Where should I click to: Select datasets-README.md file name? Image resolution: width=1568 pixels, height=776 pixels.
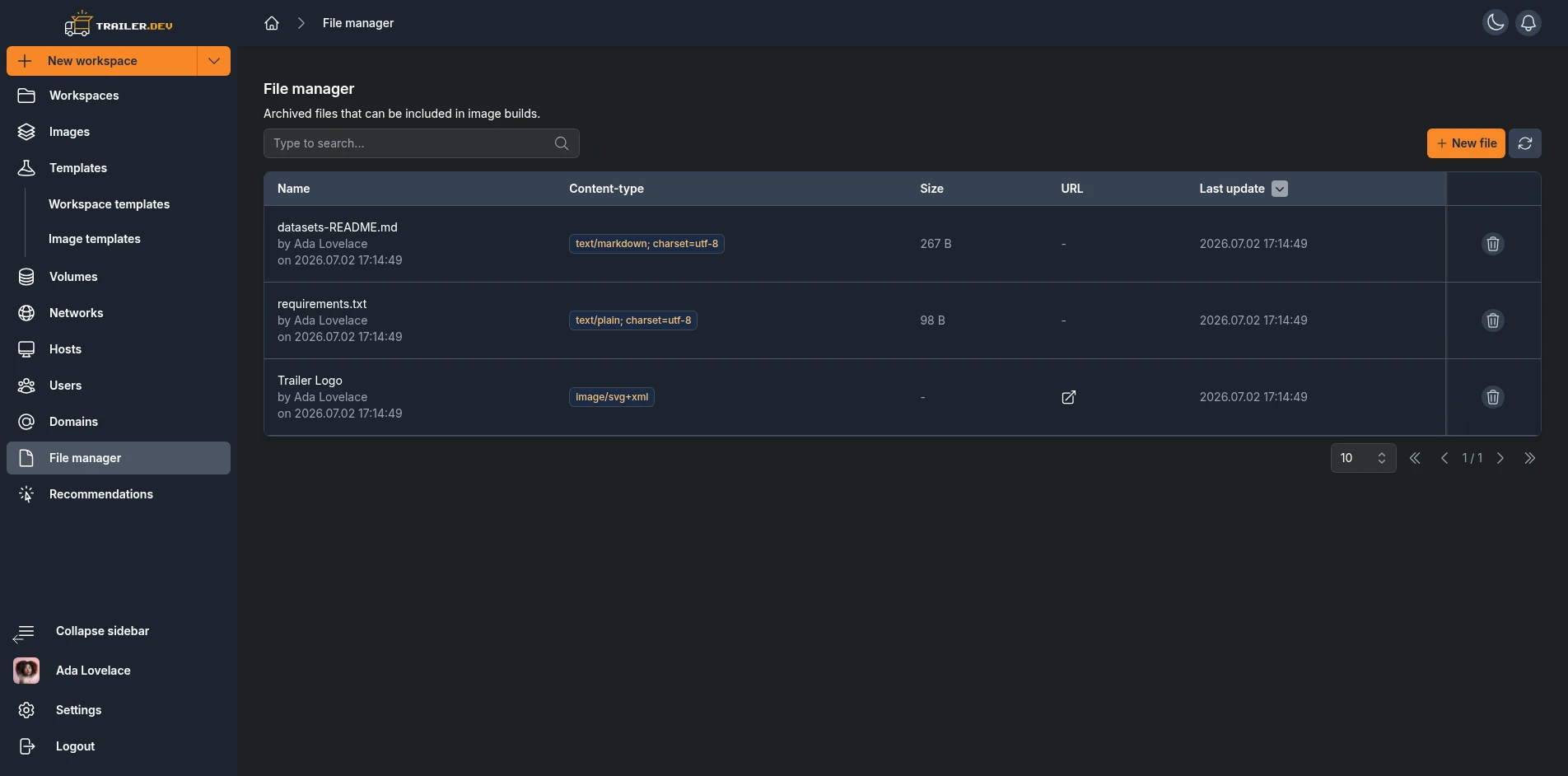click(338, 227)
